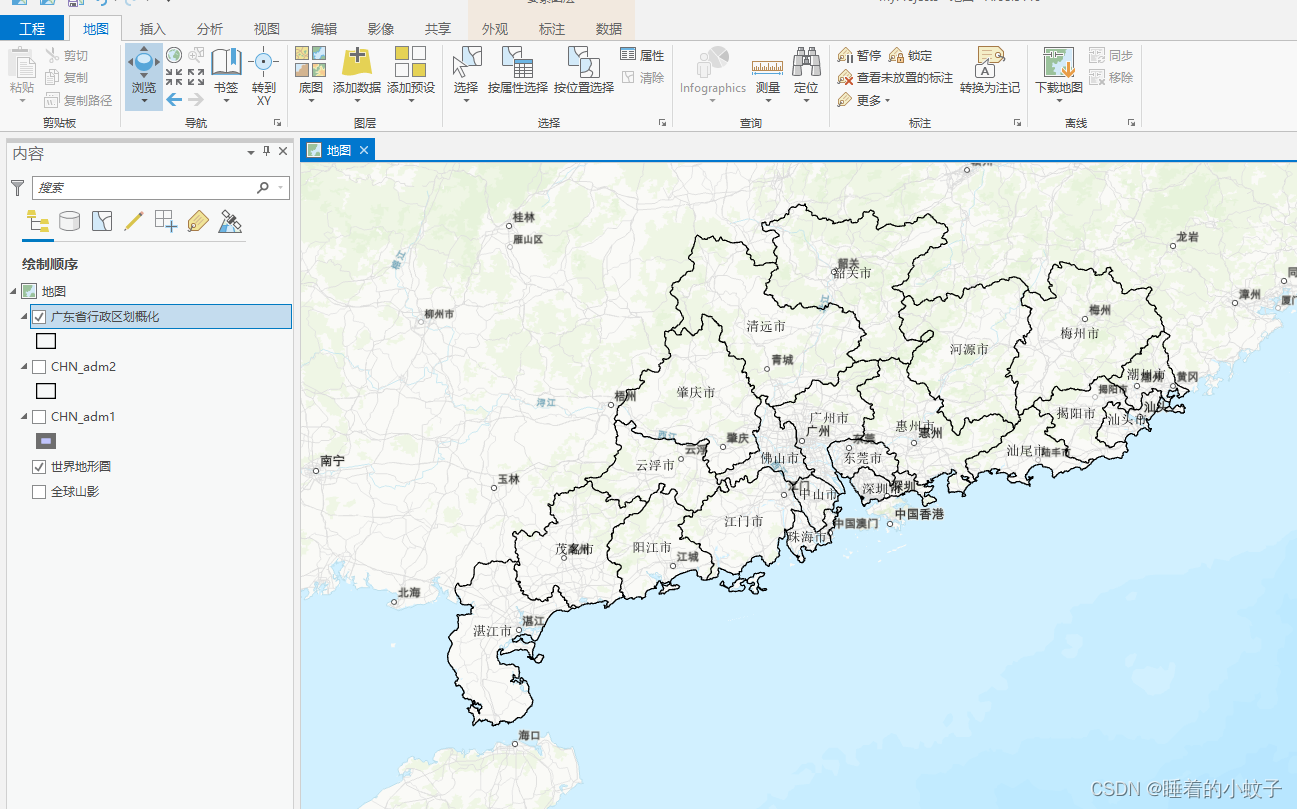Click the 添加预设 (Add Preset) icon
1297x809 pixels.
coord(410,62)
